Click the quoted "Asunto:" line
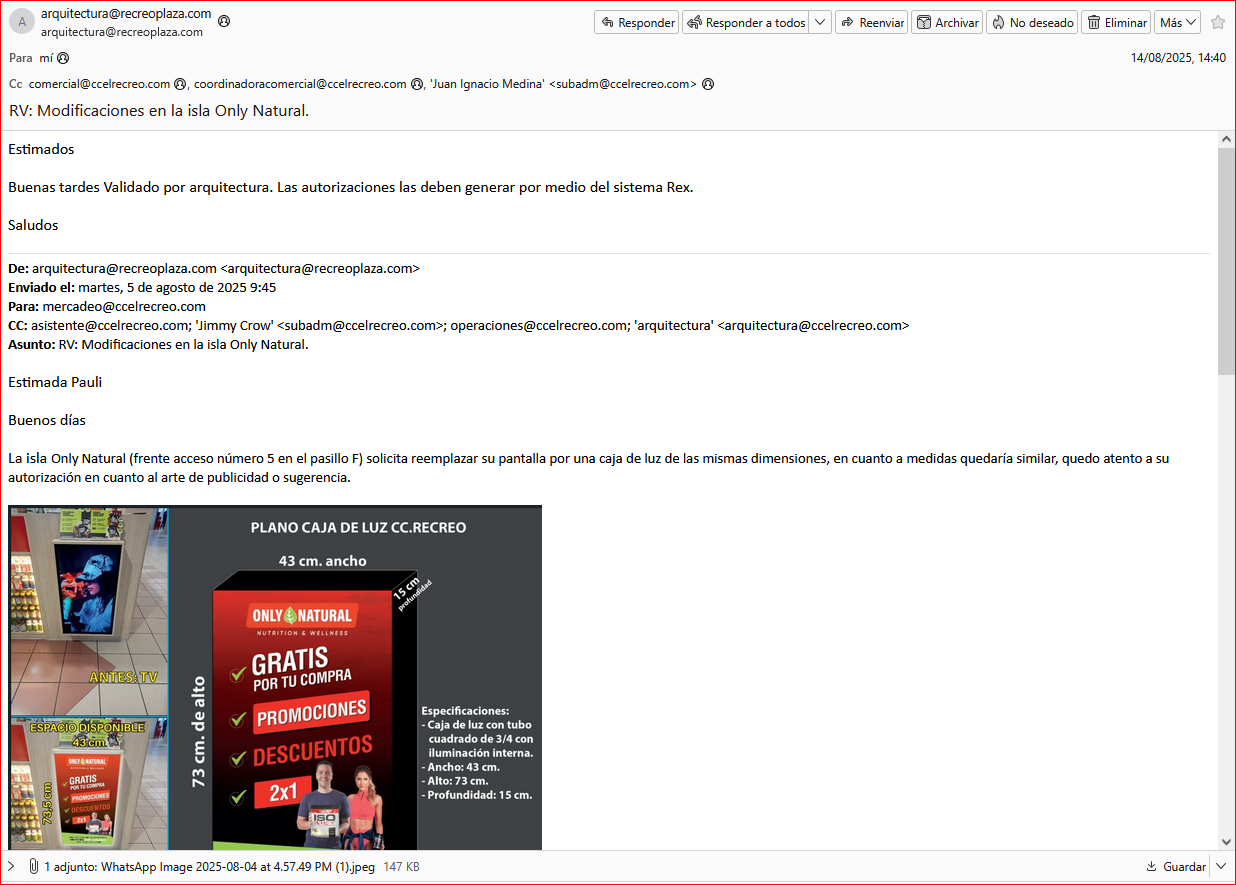Image resolution: width=1236 pixels, height=885 pixels. point(158,344)
